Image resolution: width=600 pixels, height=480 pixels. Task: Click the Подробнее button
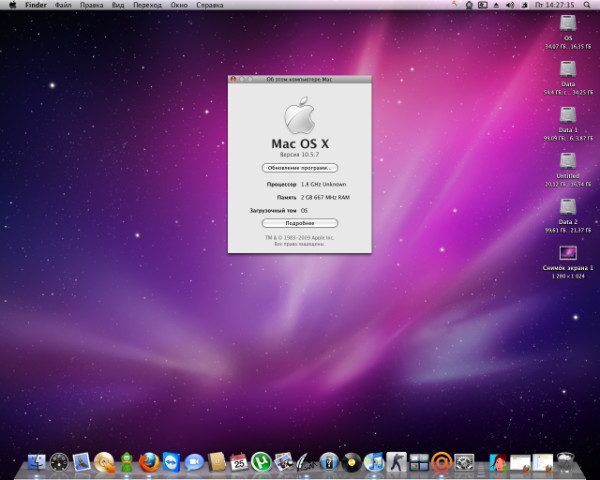click(300, 223)
